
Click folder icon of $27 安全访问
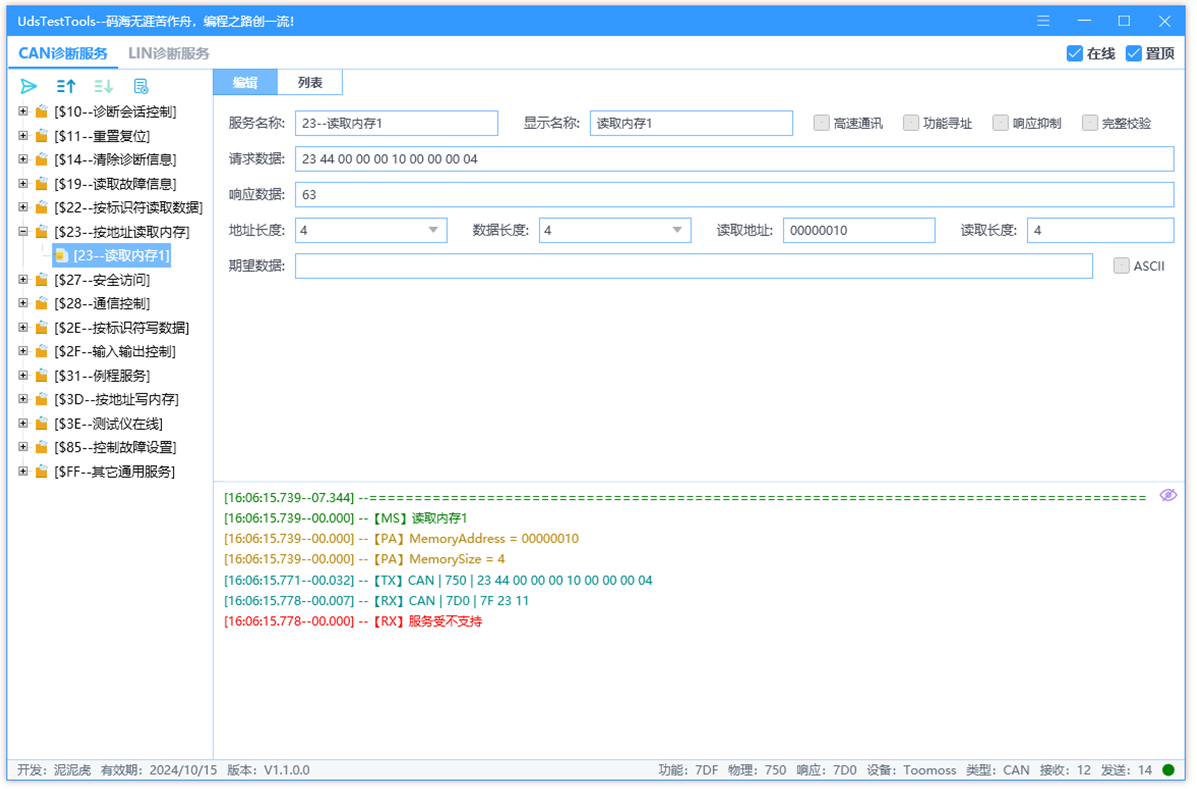point(42,280)
